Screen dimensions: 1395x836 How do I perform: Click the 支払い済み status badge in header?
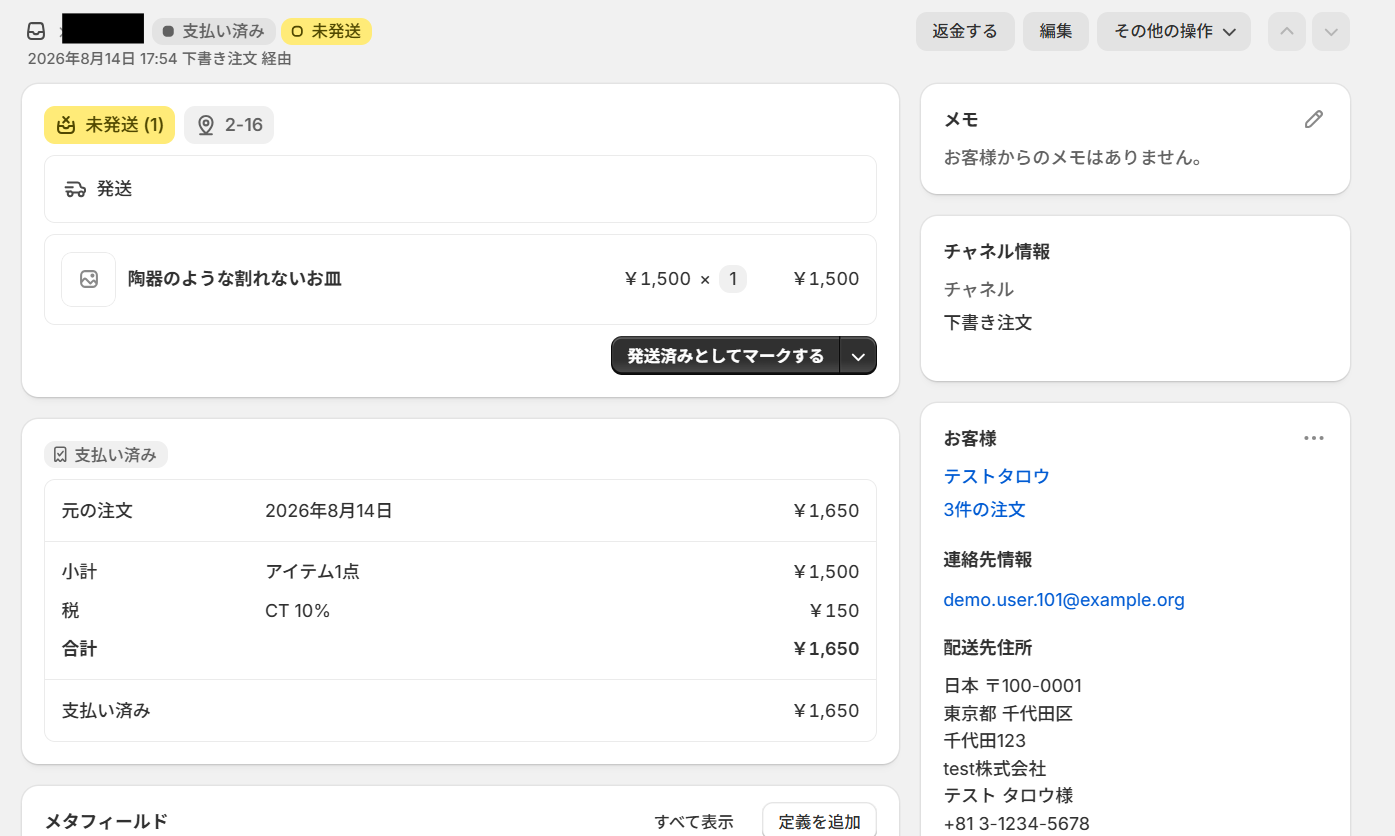214,31
